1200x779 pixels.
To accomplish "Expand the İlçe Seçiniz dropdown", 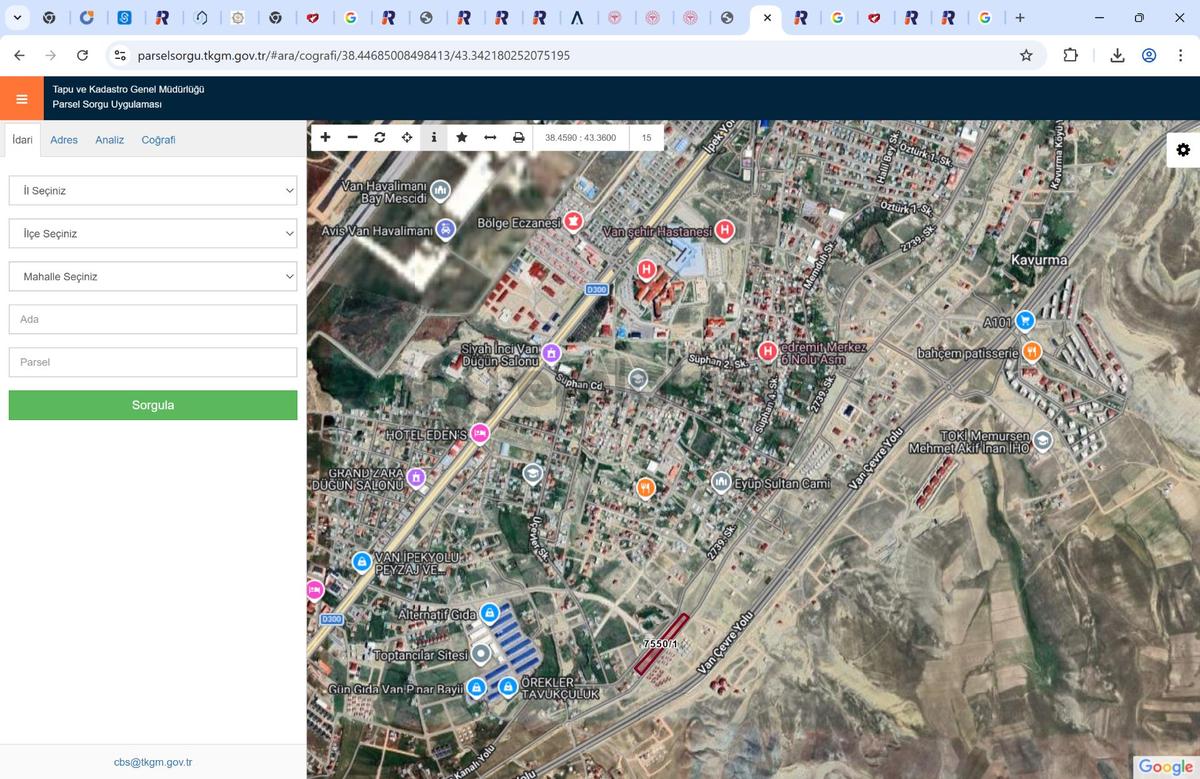I will [153, 233].
